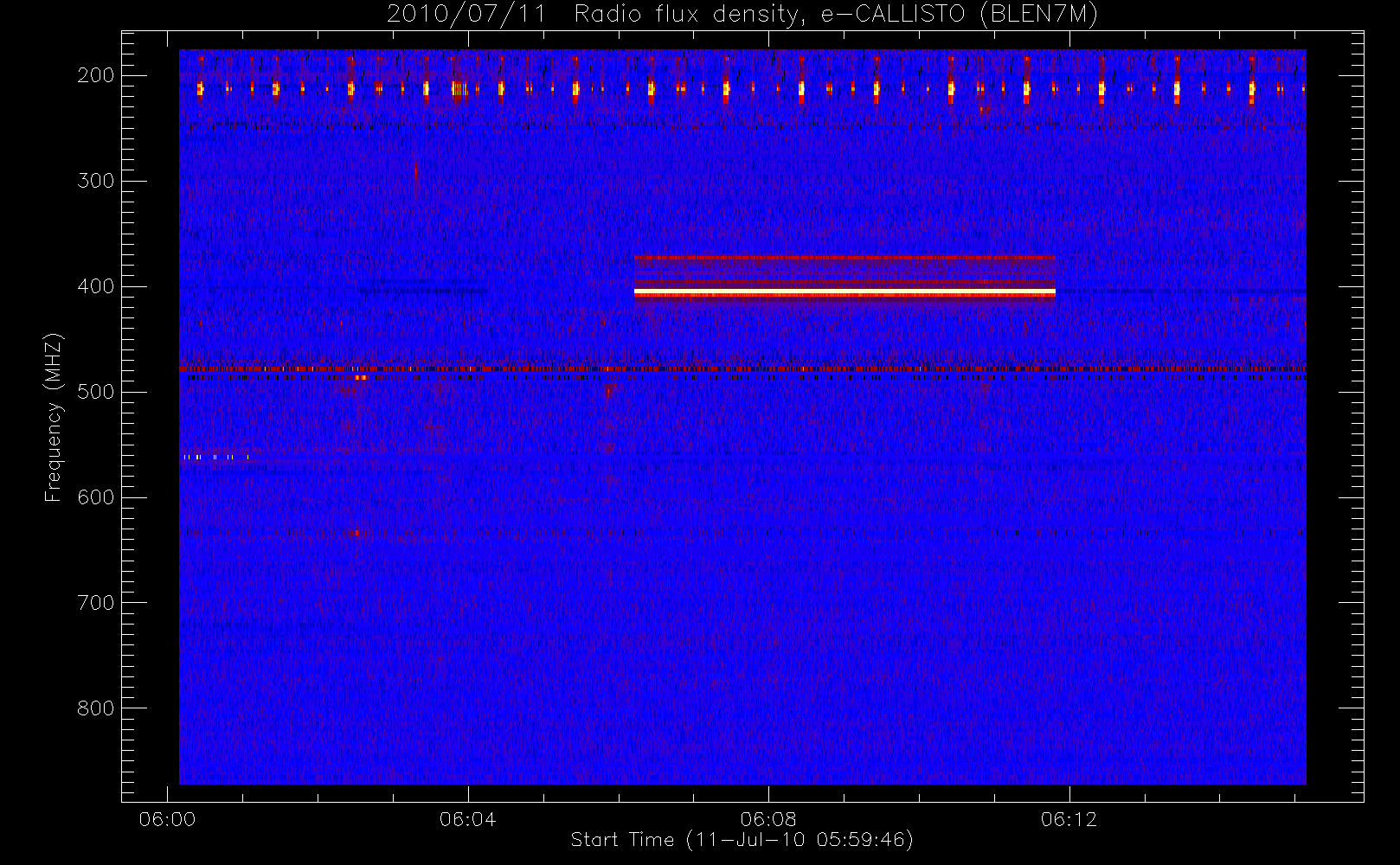This screenshot has height=865, width=1400.
Task: Click the 06:04 time tick label
Action: 468,819
